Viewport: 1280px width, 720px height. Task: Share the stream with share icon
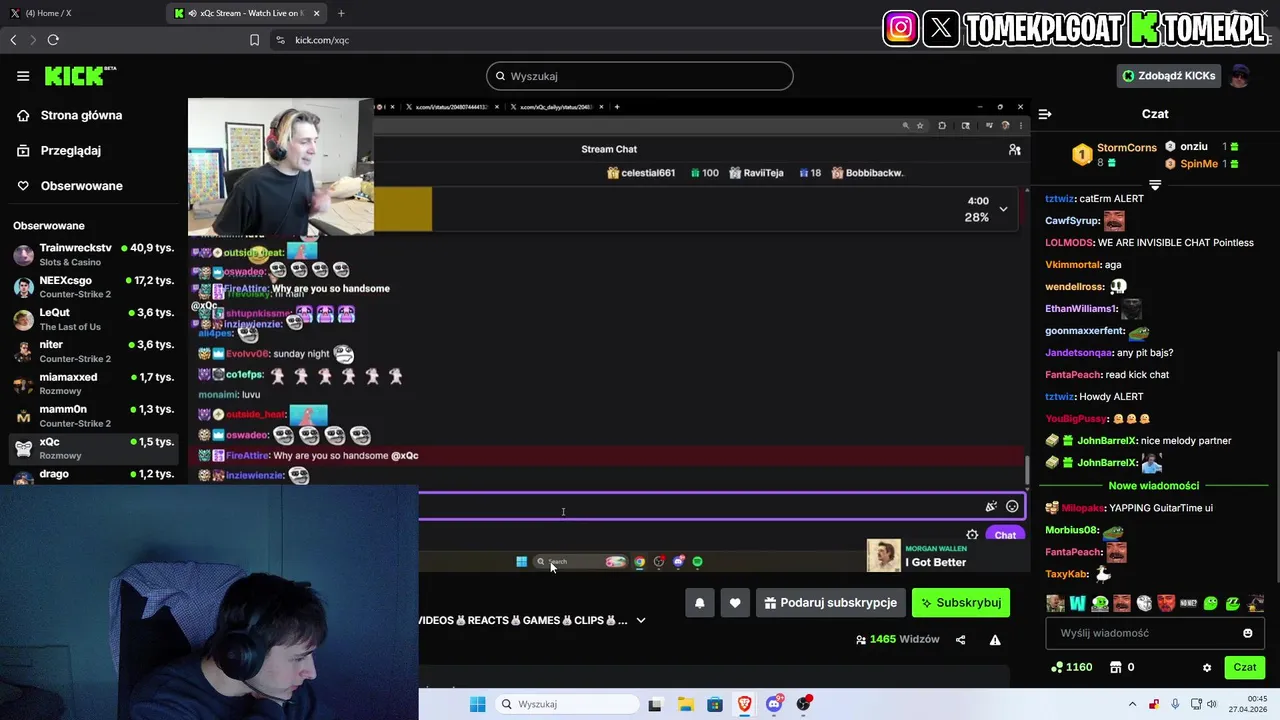point(961,640)
